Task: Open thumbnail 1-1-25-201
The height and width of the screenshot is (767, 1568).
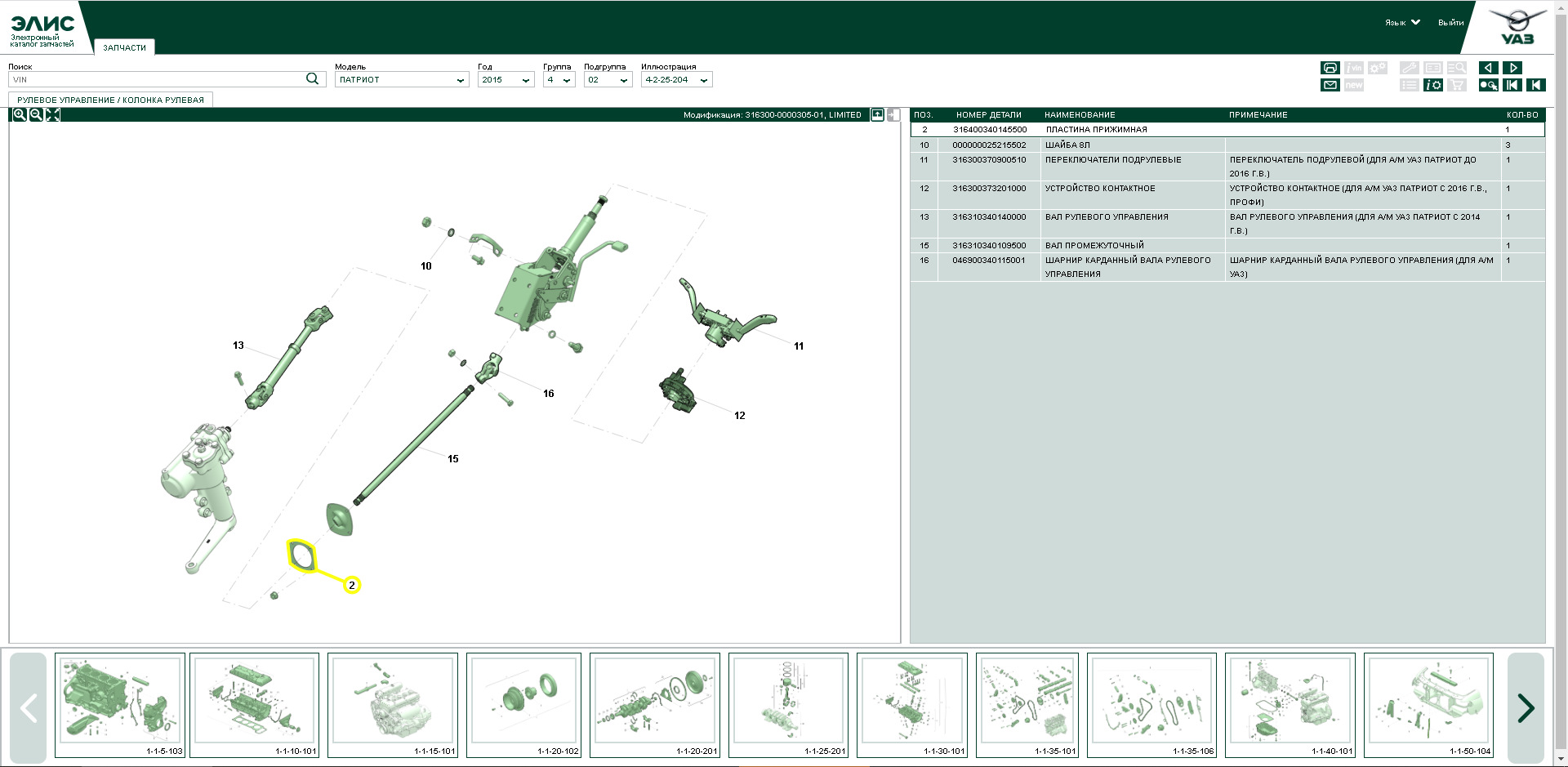Action: (788, 706)
